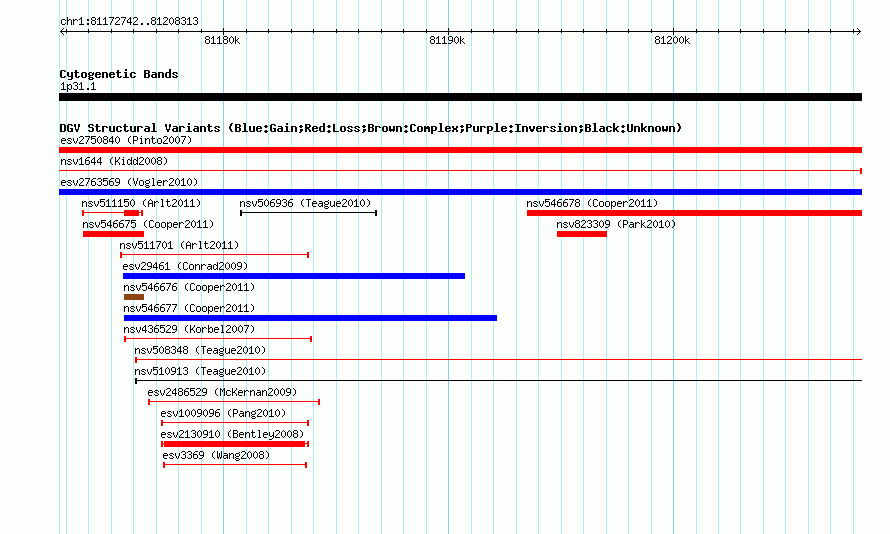Open the nsv546678 (Cooper2011) variant label
Screen dimensions: 890x534
[x=592, y=203]
